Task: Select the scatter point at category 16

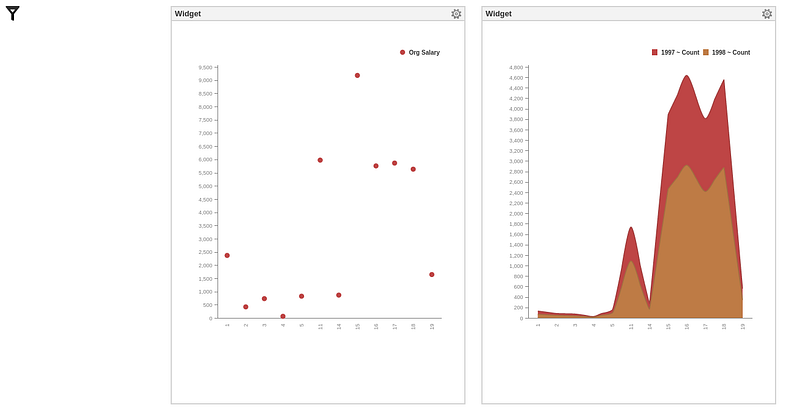Action: [x=376, y=166]
